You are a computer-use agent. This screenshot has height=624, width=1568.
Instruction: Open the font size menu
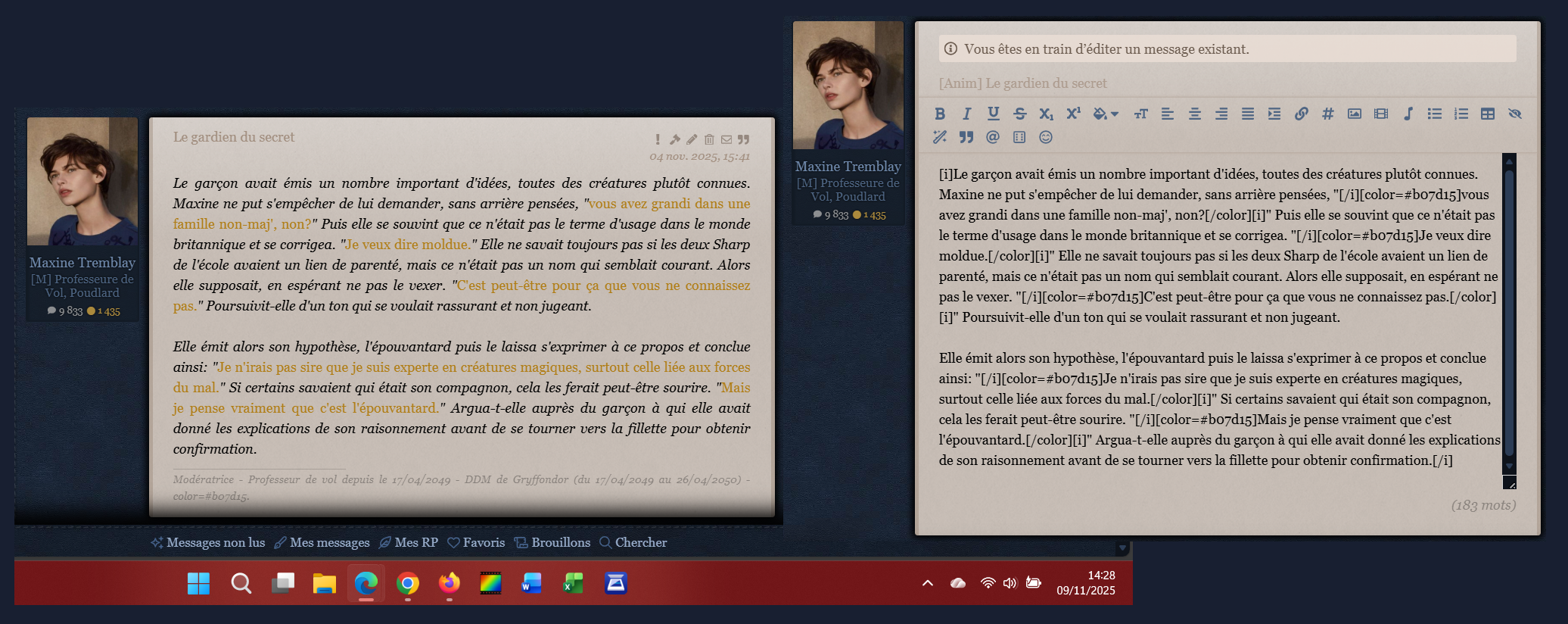coord(1140,114)
